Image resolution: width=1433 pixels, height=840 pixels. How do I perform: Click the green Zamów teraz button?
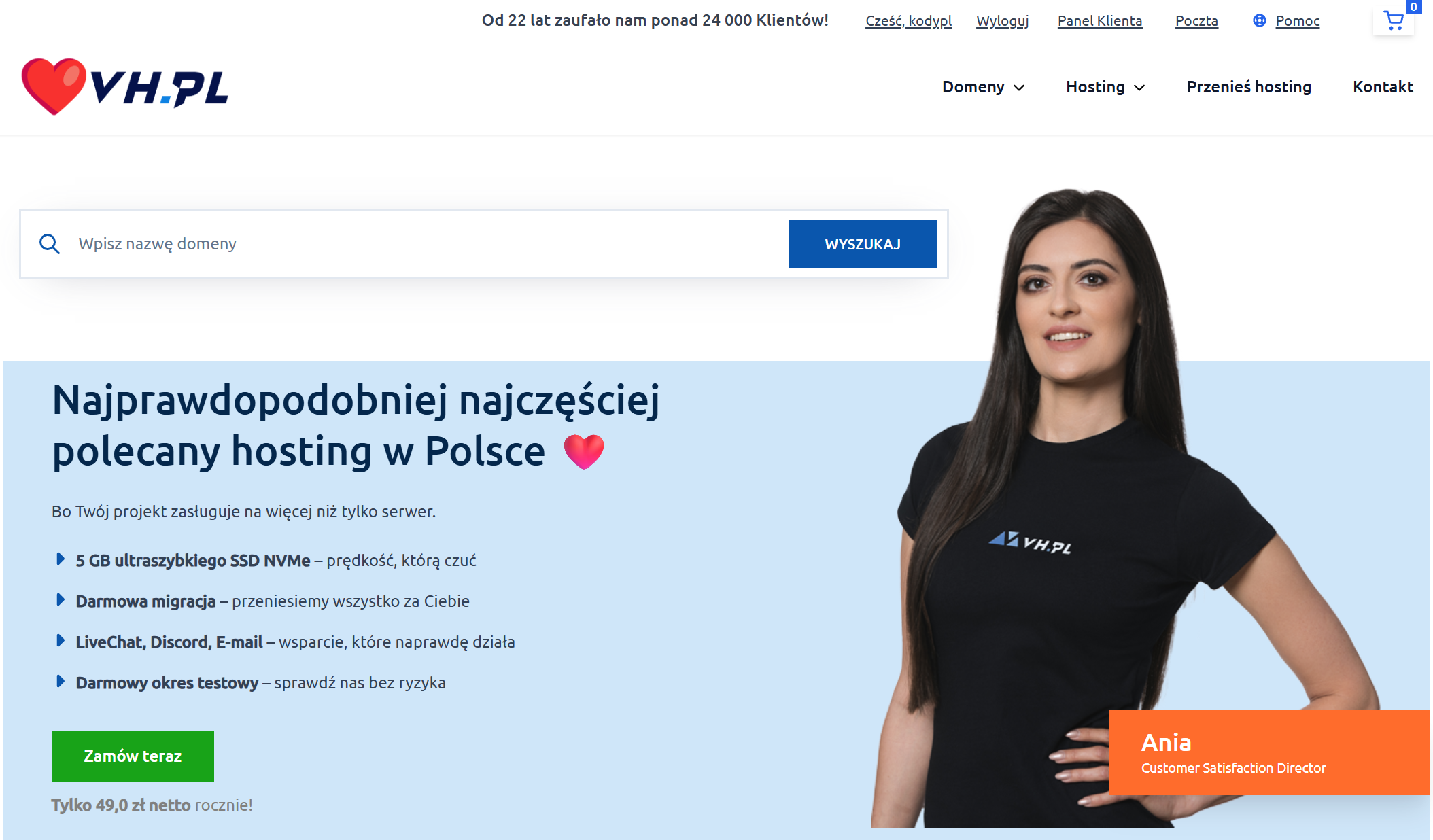133,756
